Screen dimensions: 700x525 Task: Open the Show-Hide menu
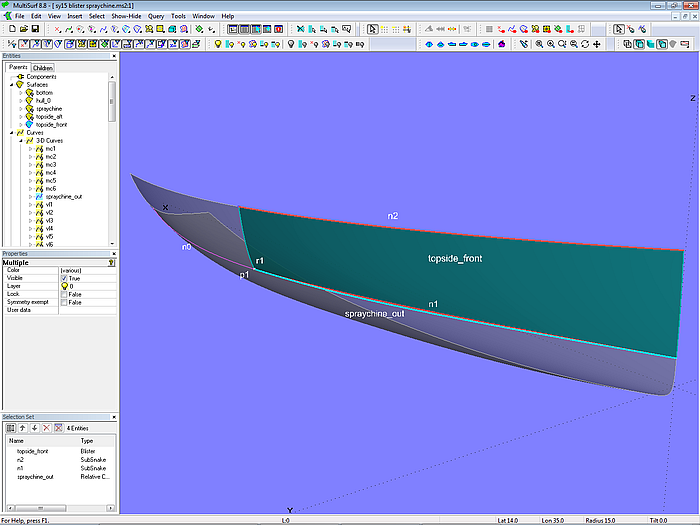tap(126, 17)
